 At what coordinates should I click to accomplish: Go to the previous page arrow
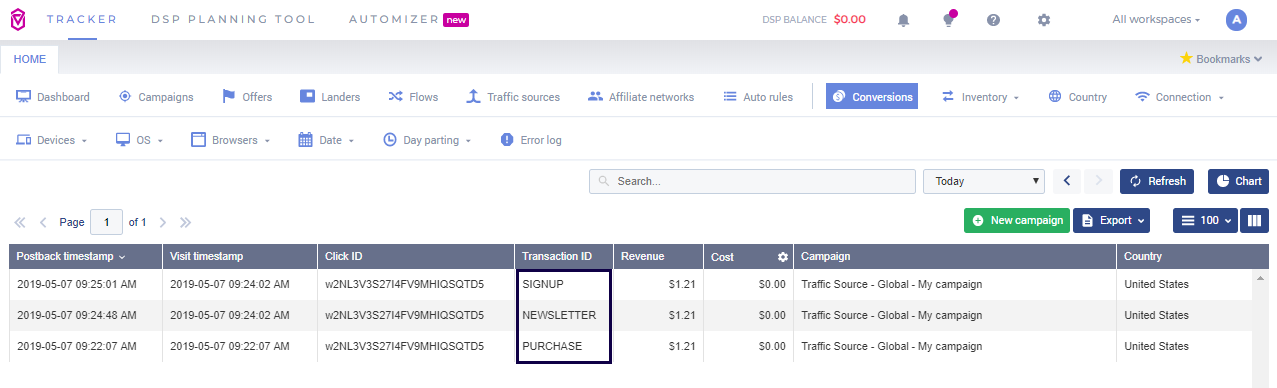click(x=43, y=222)
